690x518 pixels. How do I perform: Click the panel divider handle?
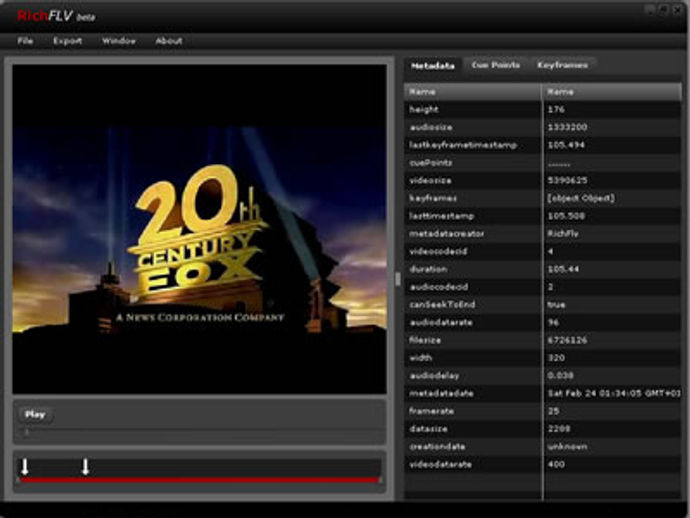[398, 279]
